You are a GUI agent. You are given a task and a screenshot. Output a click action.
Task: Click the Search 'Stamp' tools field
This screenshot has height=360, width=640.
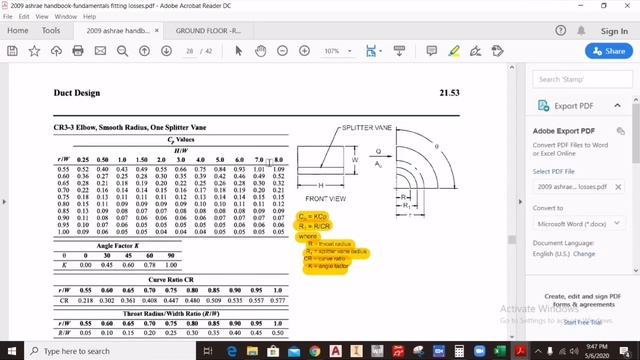tap(582, 79)
